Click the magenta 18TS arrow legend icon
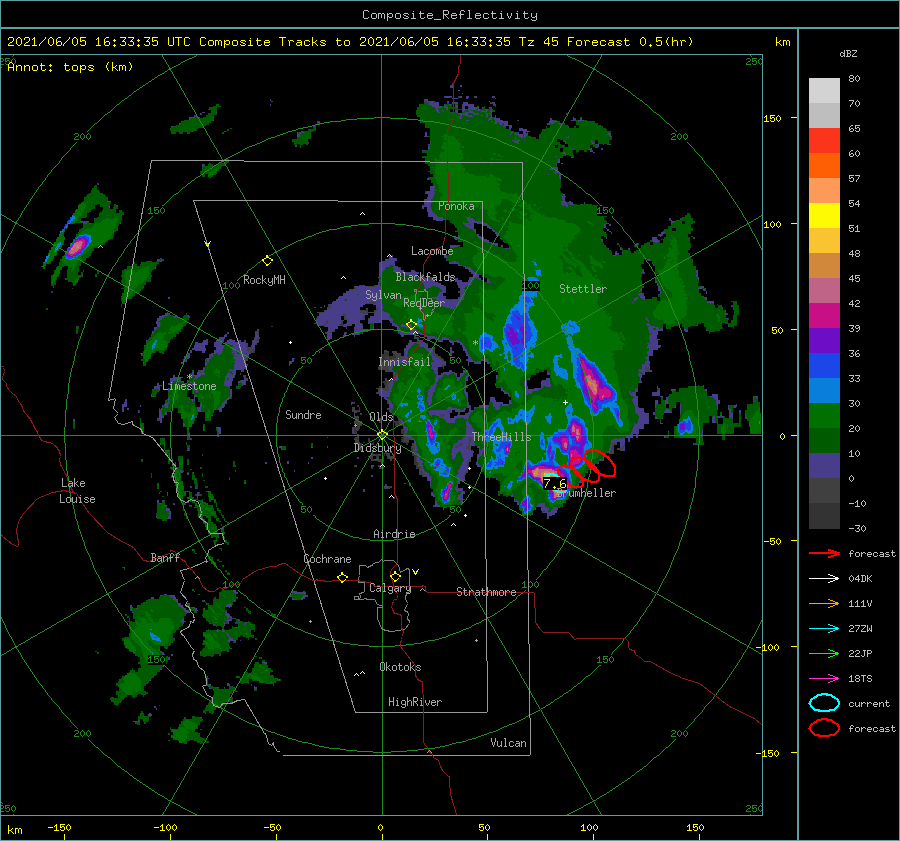900x841 pixels. tap(824, 678)
